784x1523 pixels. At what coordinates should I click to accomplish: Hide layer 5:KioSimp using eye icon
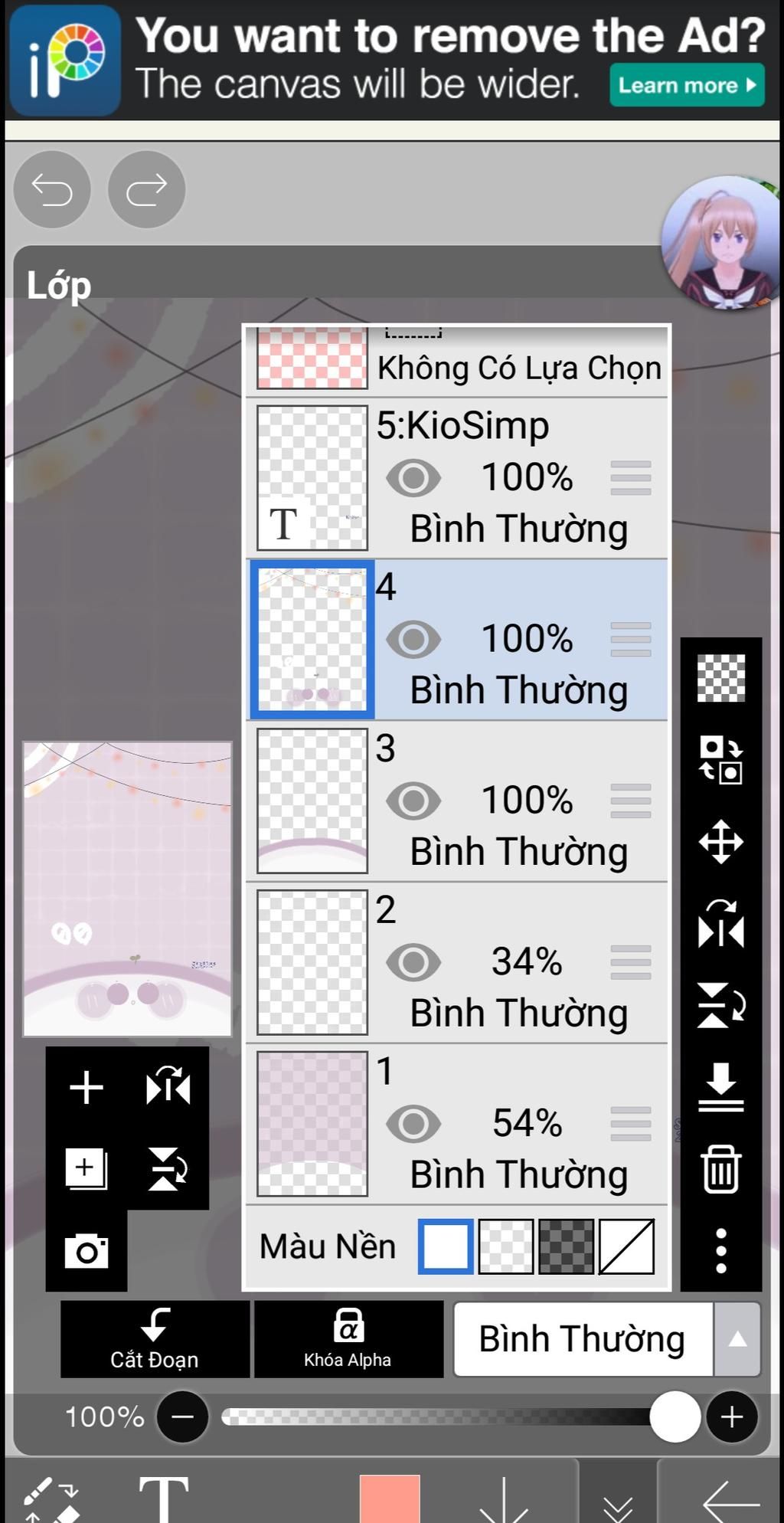pos(413,478)
